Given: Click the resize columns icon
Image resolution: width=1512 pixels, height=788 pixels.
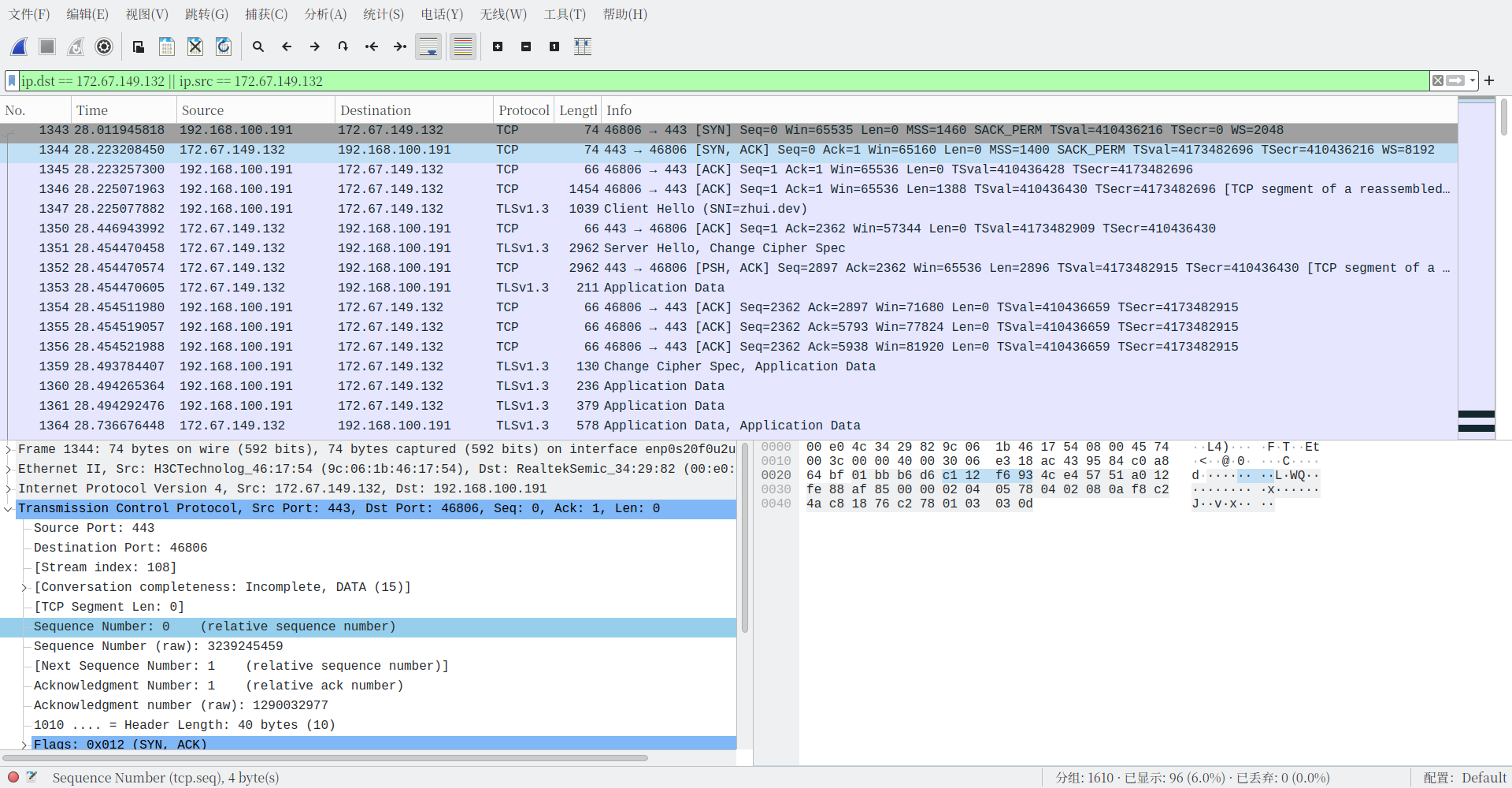Looking at the screenshot, I should [583, 46].
